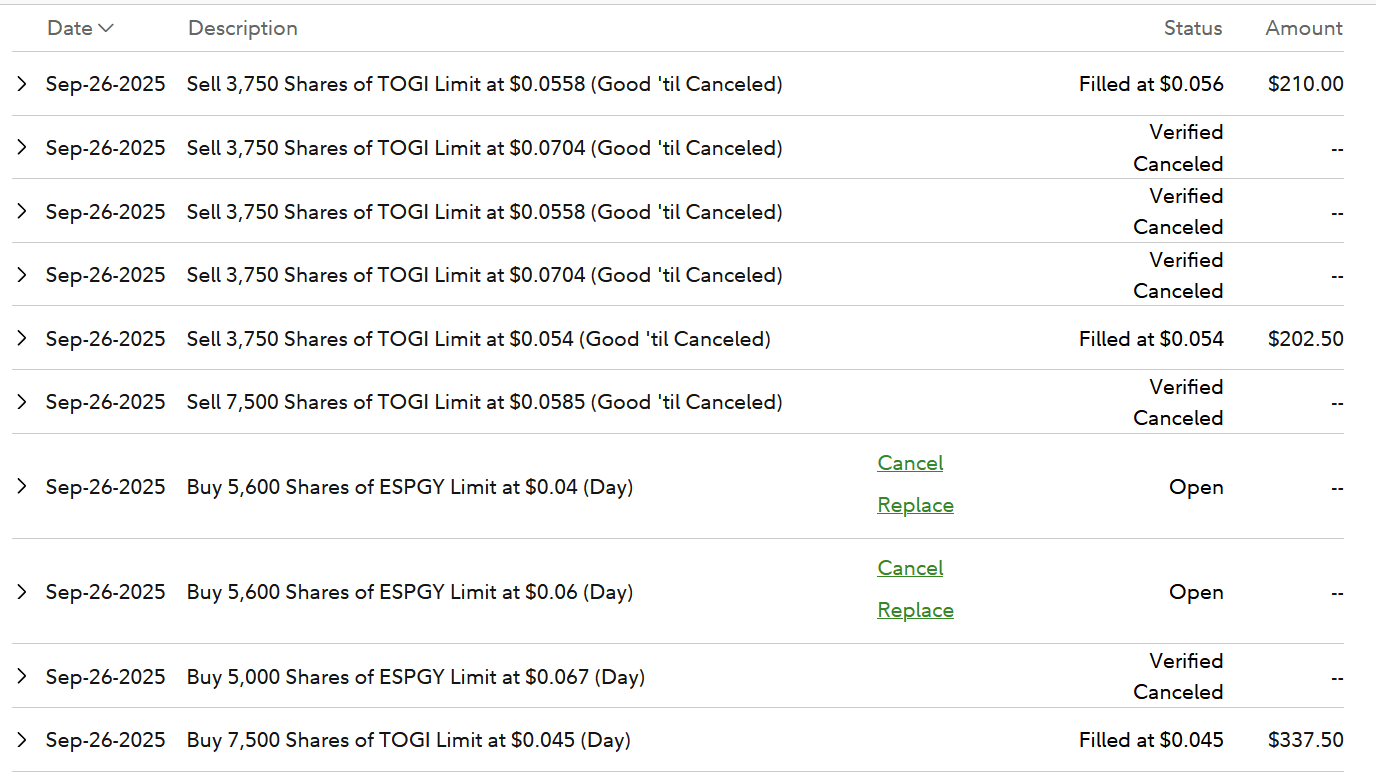Select the Status column header

tap(1192, 28)
